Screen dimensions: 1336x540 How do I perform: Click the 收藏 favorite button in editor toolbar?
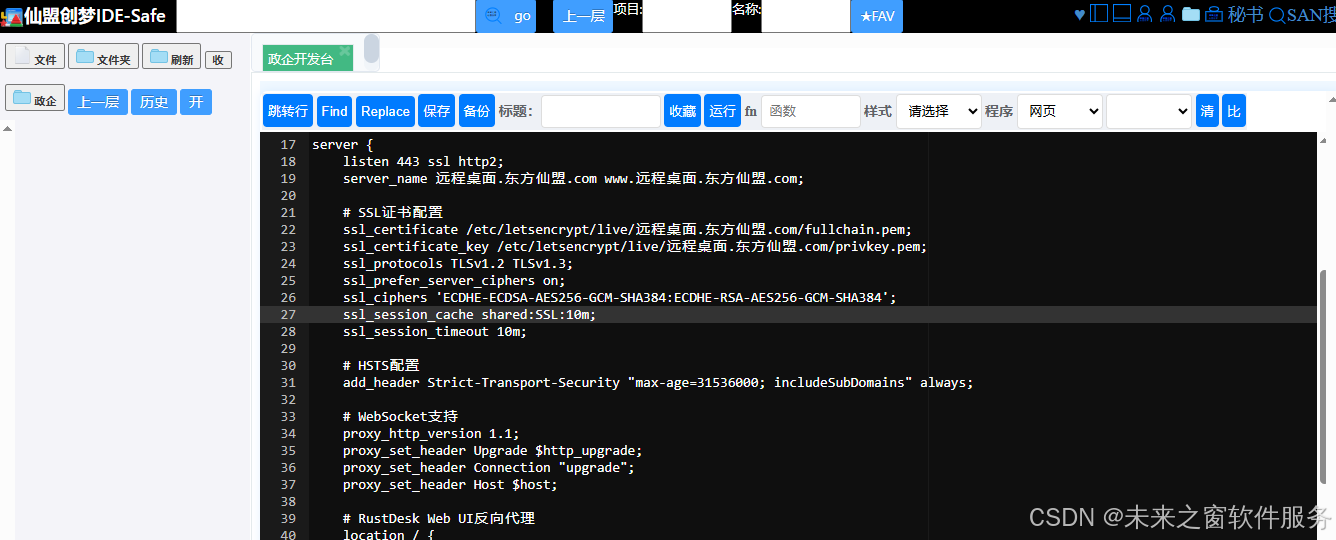point(682,111)
